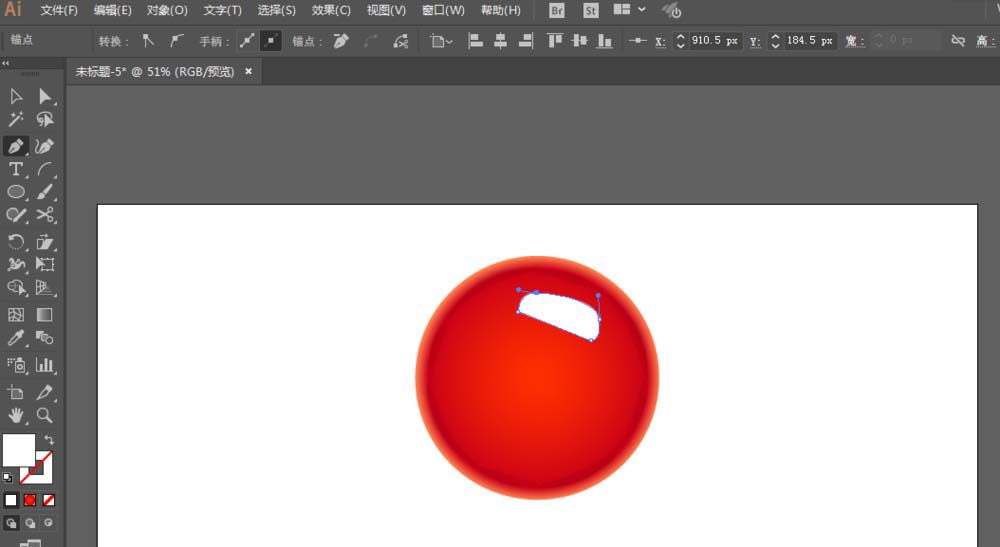This screenshot has height=547, width=1000.
Task: Pick the Magic Wand tool
Action: pyautogui.click(x=16, y=119)
